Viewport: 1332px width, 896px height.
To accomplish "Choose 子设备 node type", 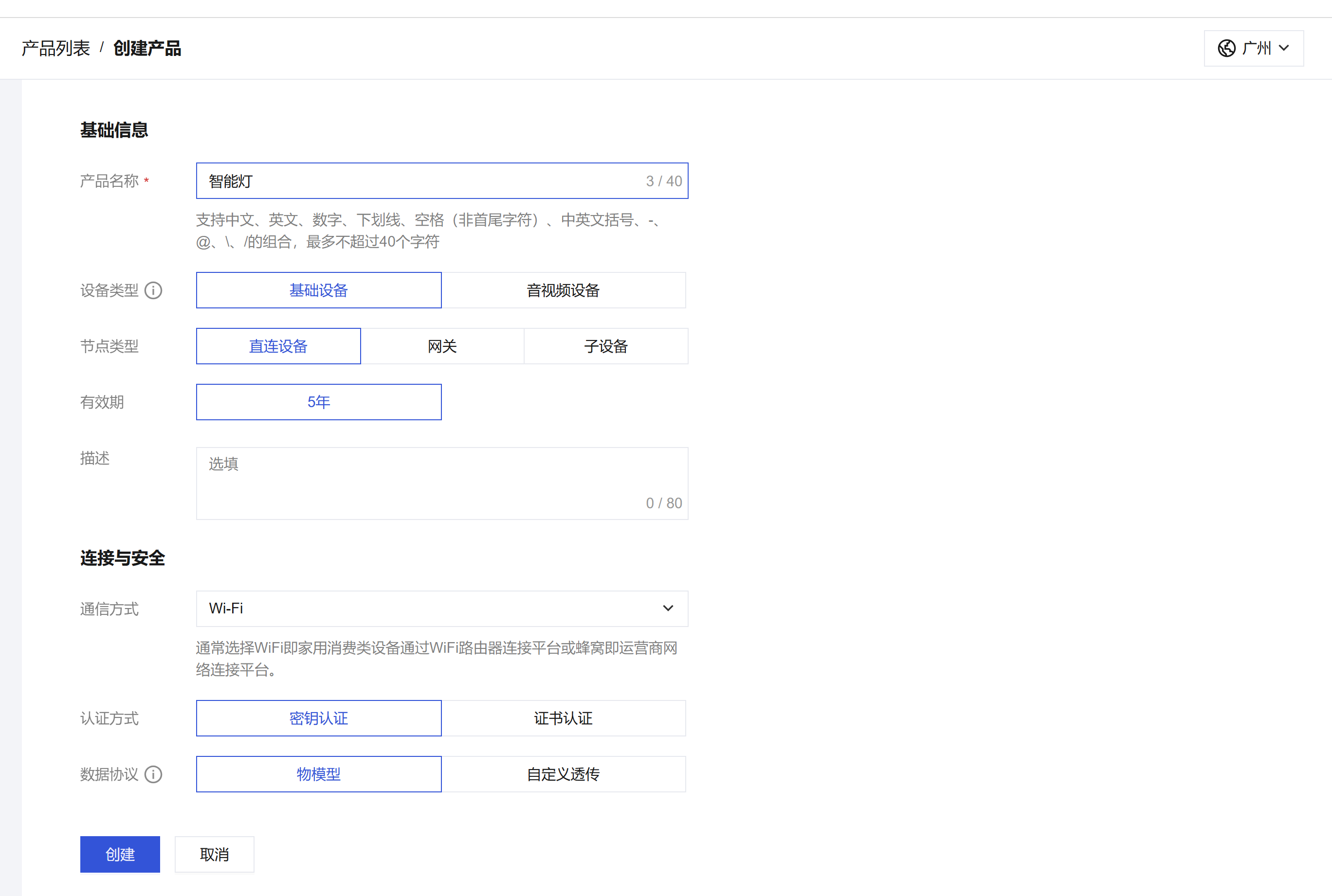I will 605,346.
